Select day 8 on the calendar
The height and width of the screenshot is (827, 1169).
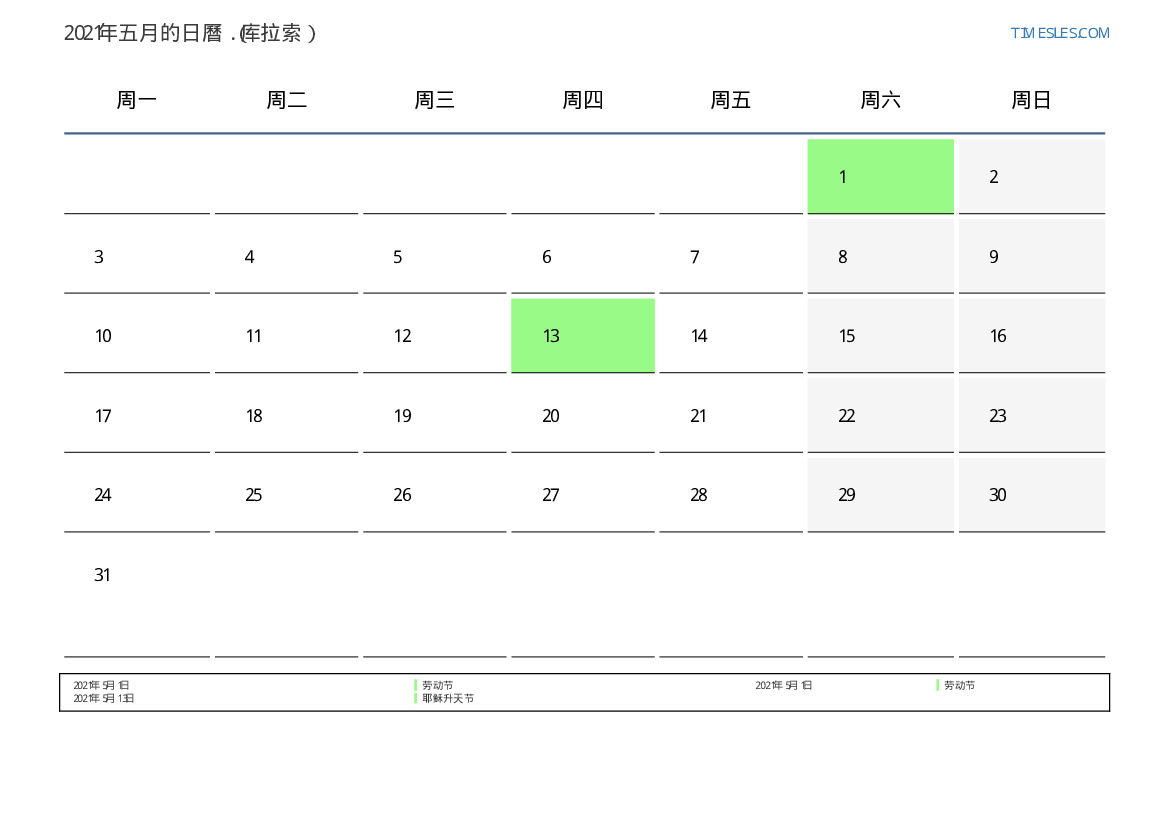880,256
